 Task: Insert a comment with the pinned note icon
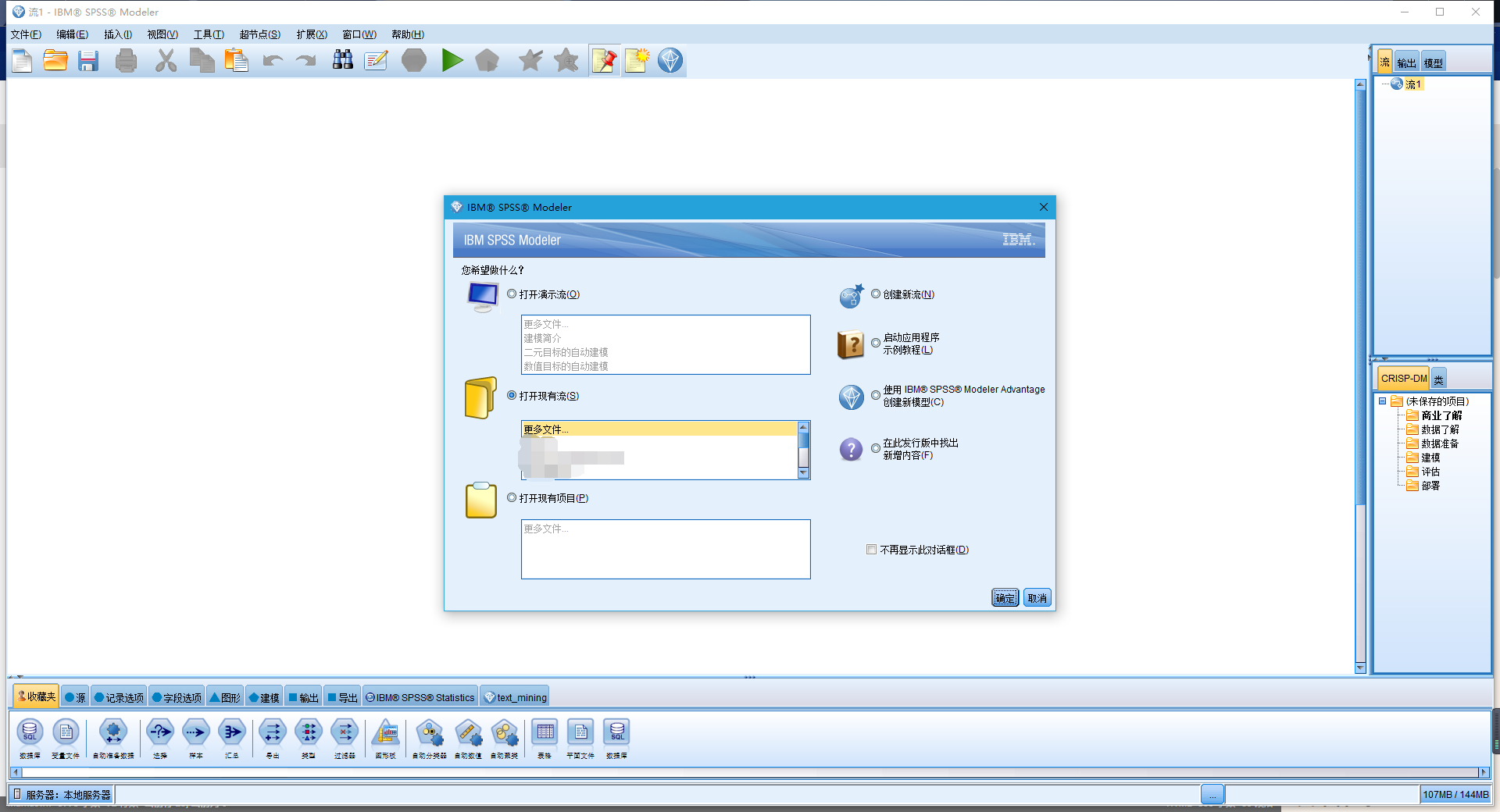pos(605,61)
